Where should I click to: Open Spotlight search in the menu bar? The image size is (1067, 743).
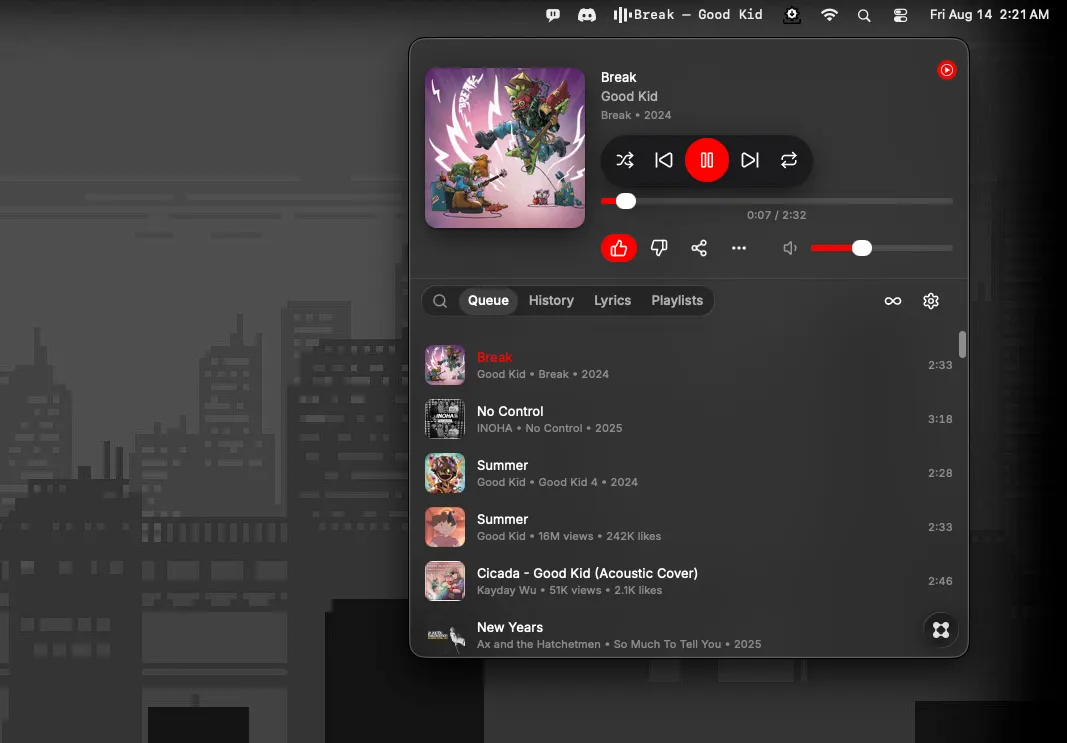(x=864, y=15)
